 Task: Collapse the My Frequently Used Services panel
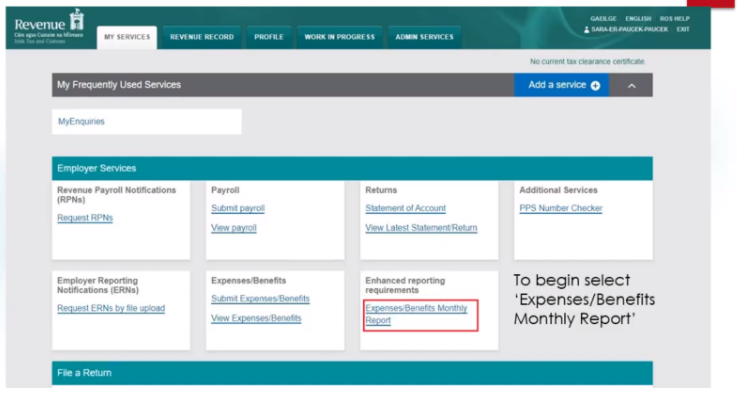pyautogui.click(x=631, y=85)
